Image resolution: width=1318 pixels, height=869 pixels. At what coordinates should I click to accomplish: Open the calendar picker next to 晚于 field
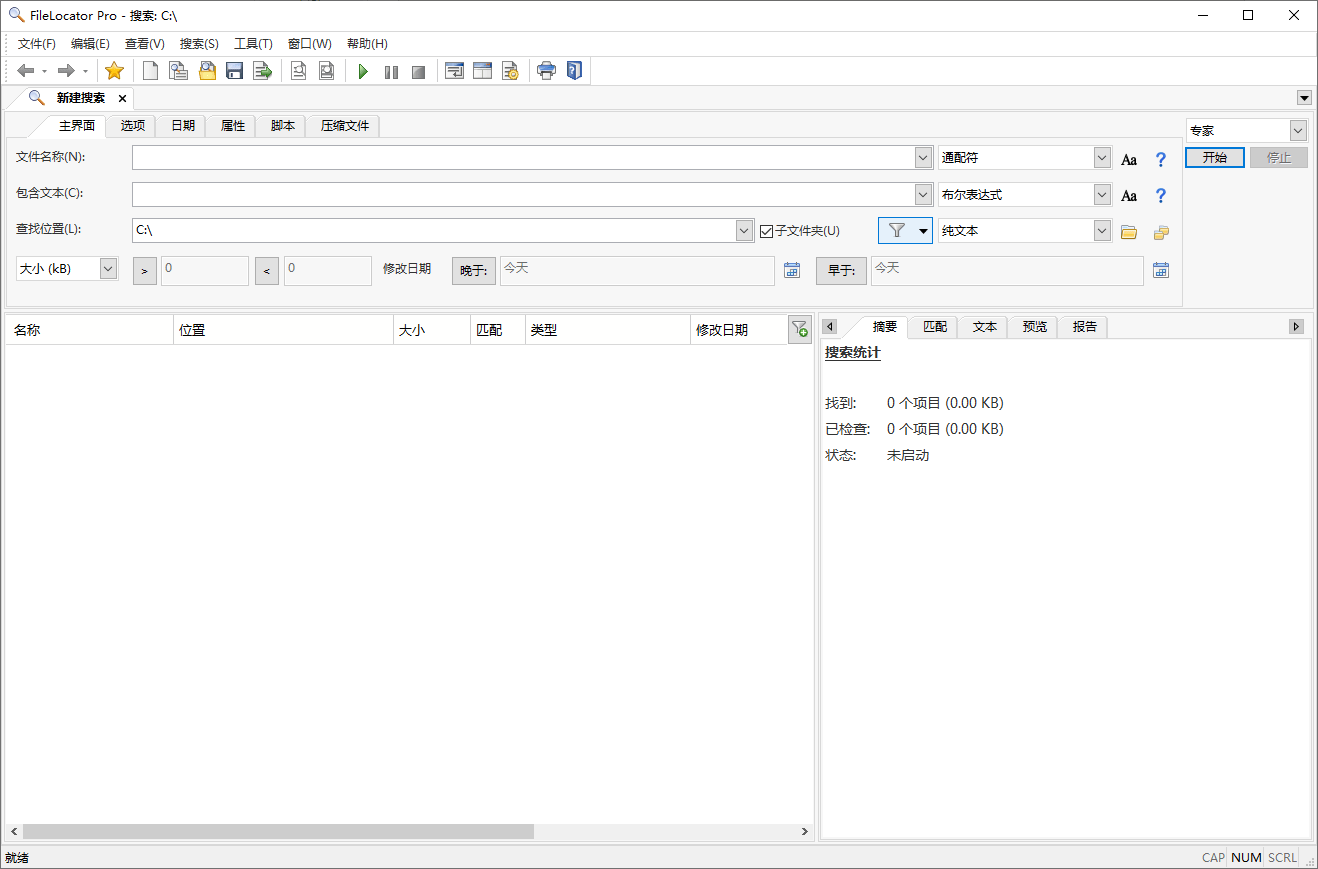tap(792, 270)
